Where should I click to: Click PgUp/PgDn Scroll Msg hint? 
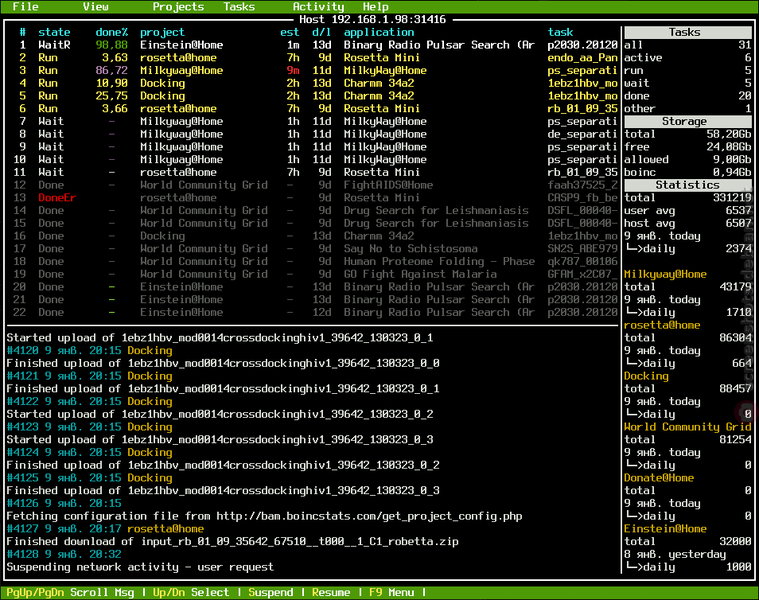(x=70, y=592)
